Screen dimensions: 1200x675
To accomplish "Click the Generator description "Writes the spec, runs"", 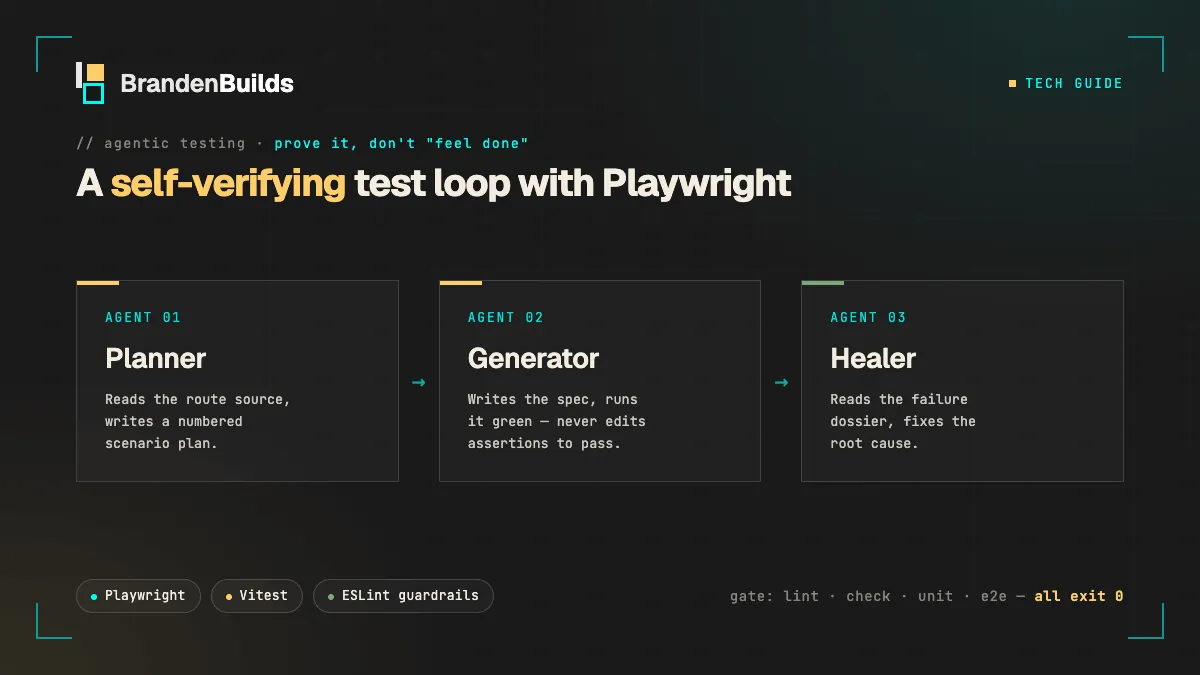I will point(557,421).
